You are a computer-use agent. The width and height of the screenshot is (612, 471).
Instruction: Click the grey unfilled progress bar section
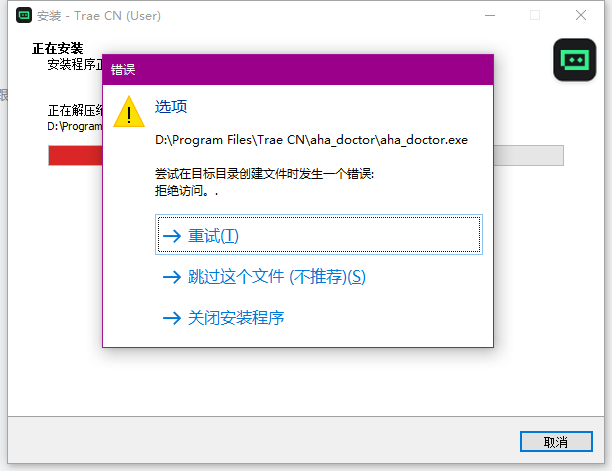(528, 155)
